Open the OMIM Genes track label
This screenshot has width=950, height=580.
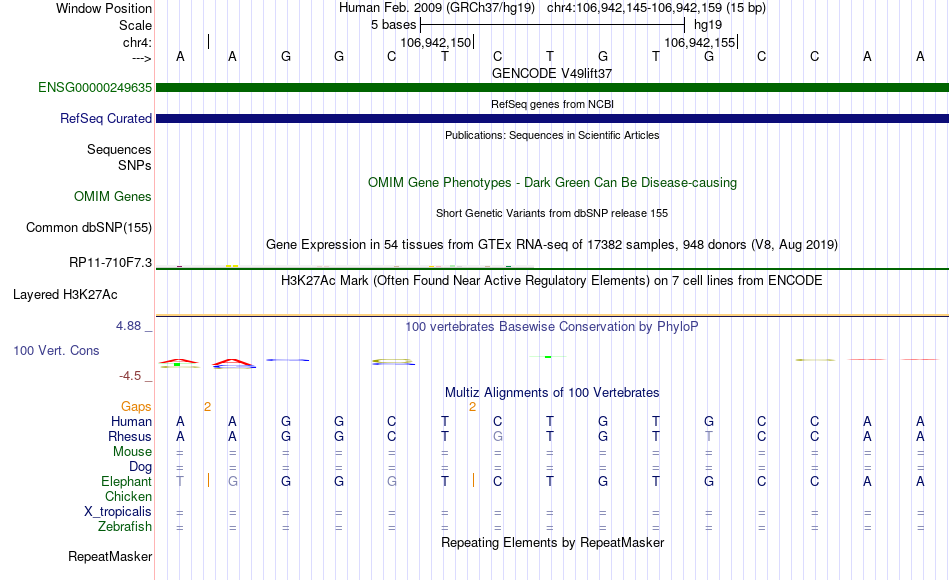click(x=112, y=196)
